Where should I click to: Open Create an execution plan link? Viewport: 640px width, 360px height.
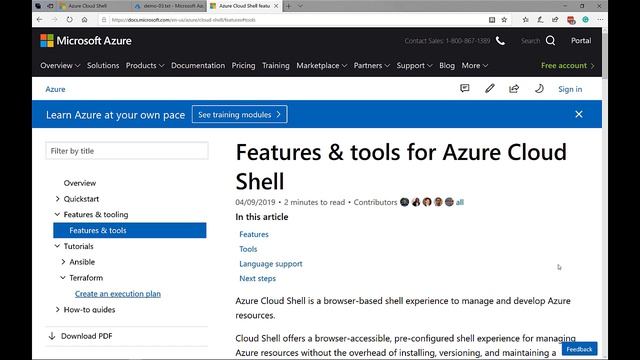pos(118,293)
